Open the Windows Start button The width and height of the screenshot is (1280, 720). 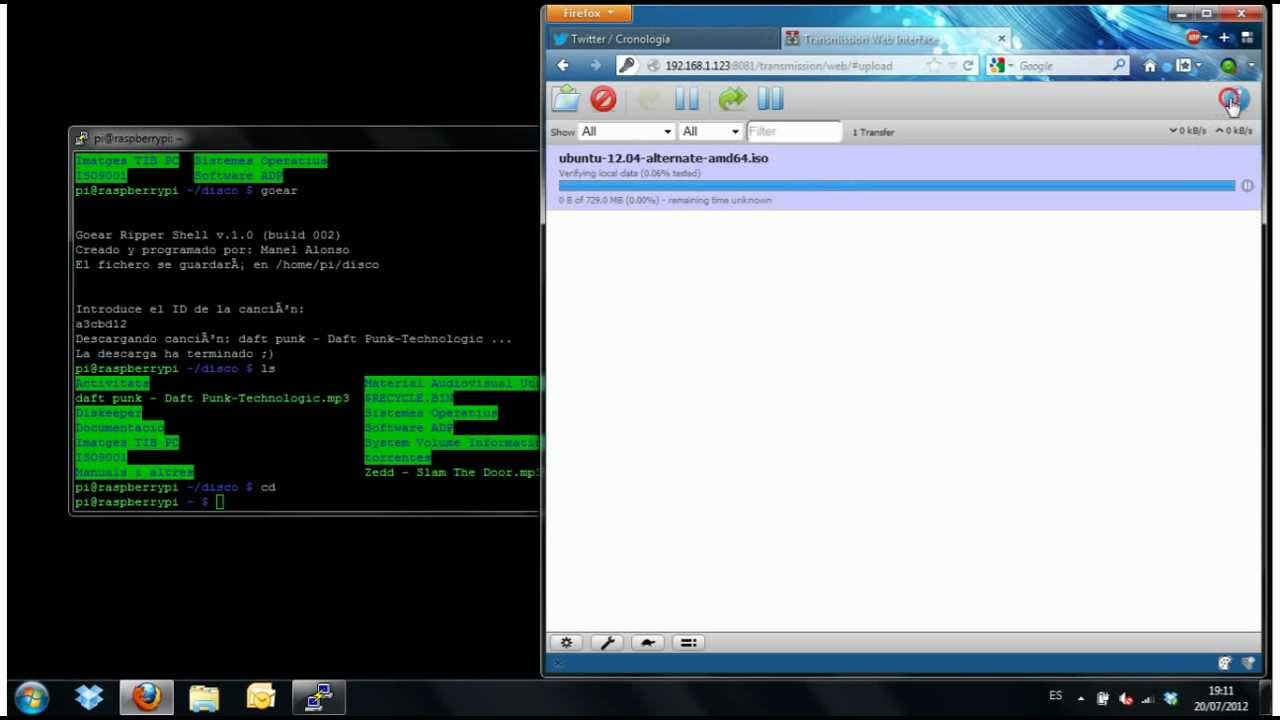click(32, 697)
